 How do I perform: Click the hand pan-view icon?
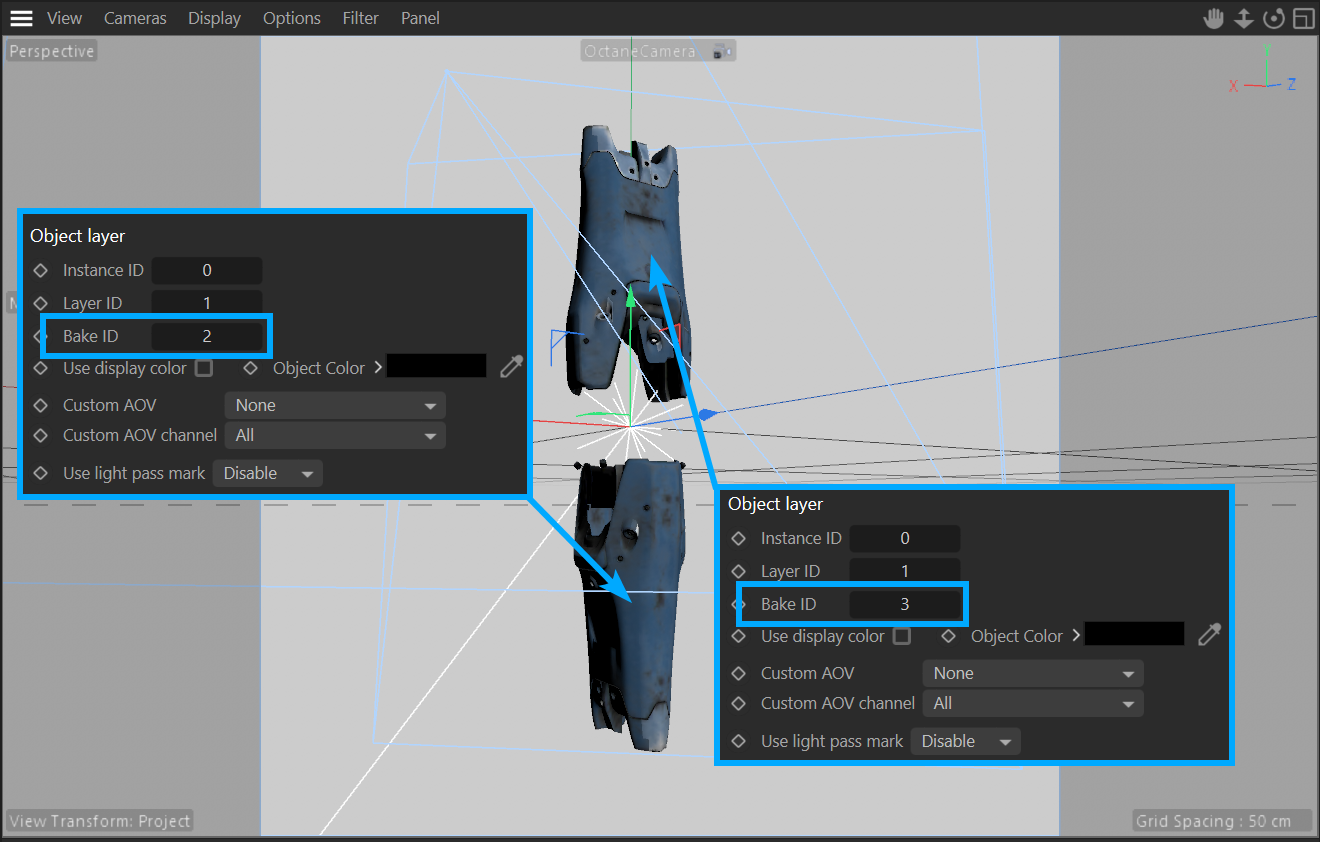(x=1213, y=19)
